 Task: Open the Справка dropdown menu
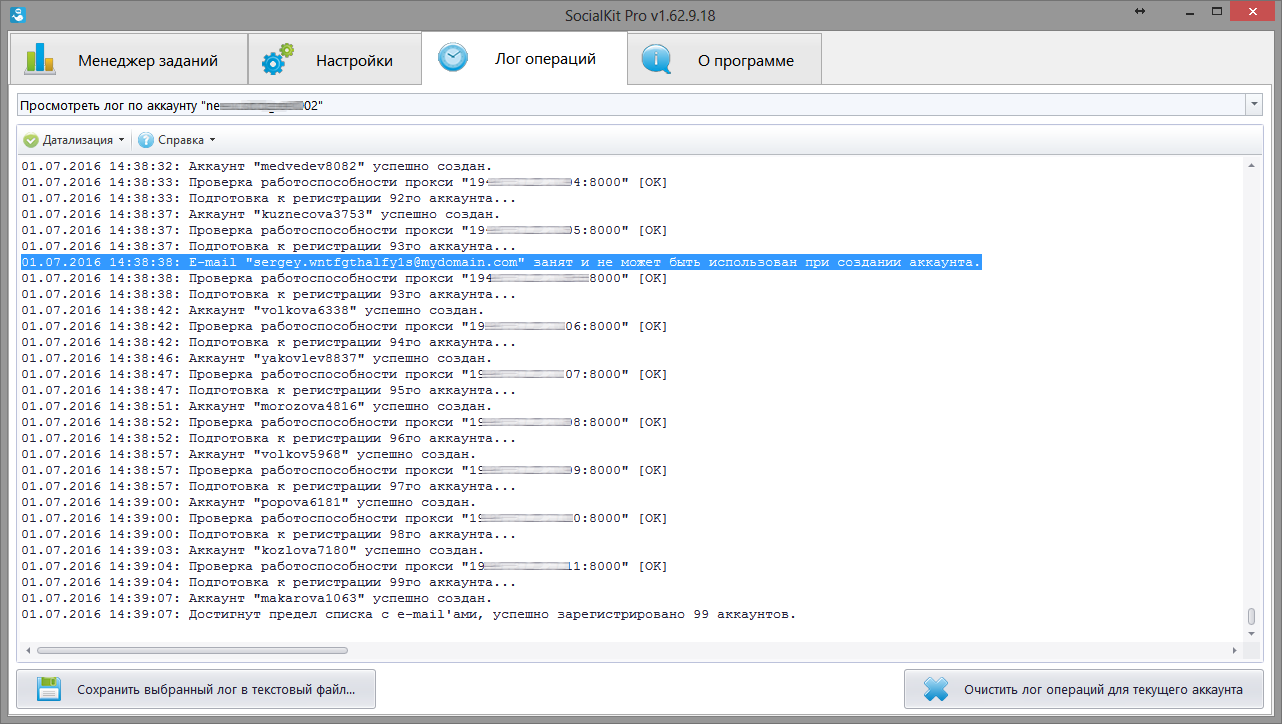point(178,140)
